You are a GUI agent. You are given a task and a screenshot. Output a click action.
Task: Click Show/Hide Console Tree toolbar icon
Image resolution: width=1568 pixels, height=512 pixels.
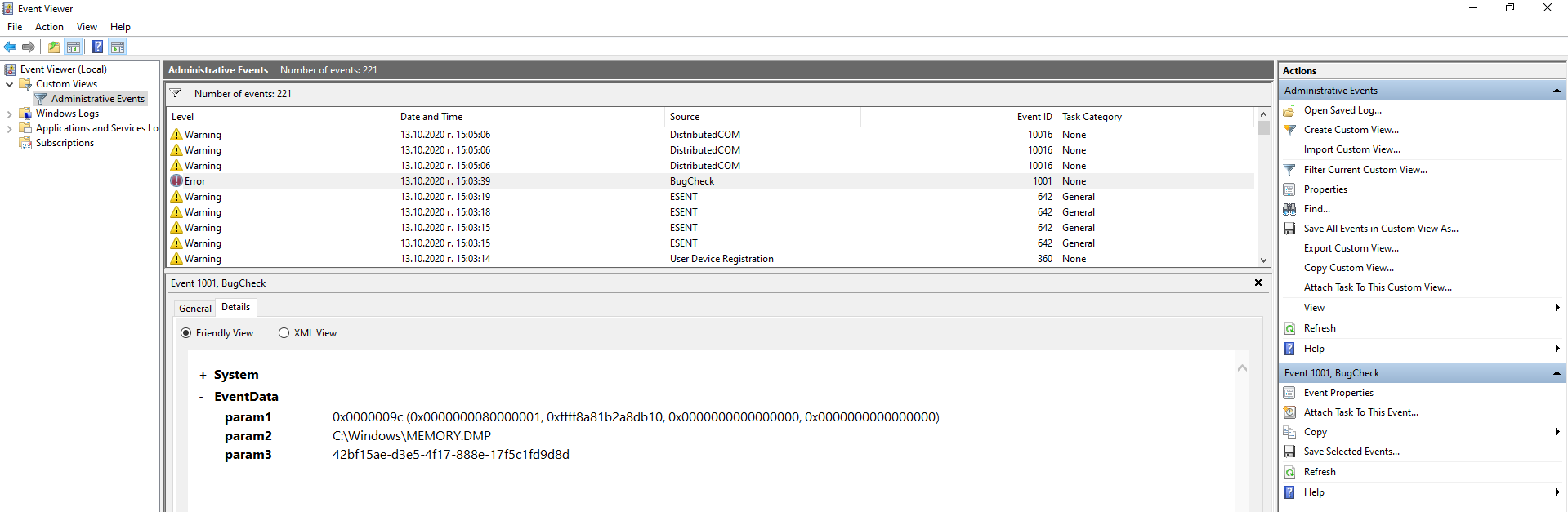tap(74, 47)
